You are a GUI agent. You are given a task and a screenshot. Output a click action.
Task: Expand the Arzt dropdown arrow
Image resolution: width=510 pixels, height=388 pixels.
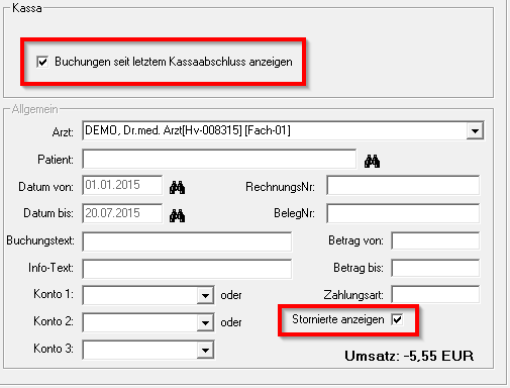475,131
